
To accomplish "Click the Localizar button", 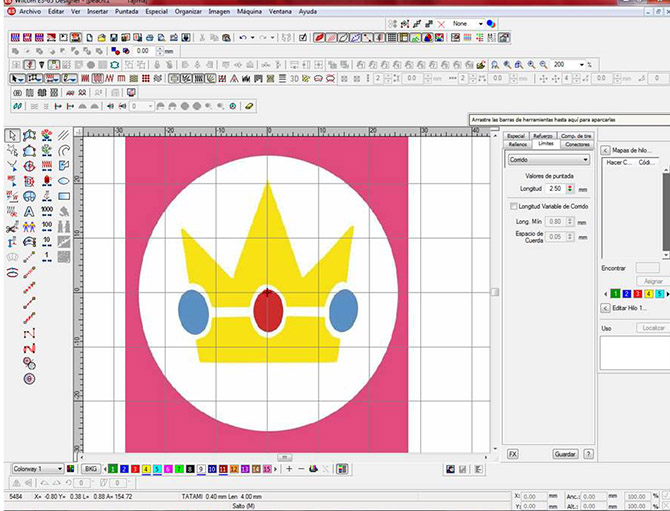I will [653, 328].
